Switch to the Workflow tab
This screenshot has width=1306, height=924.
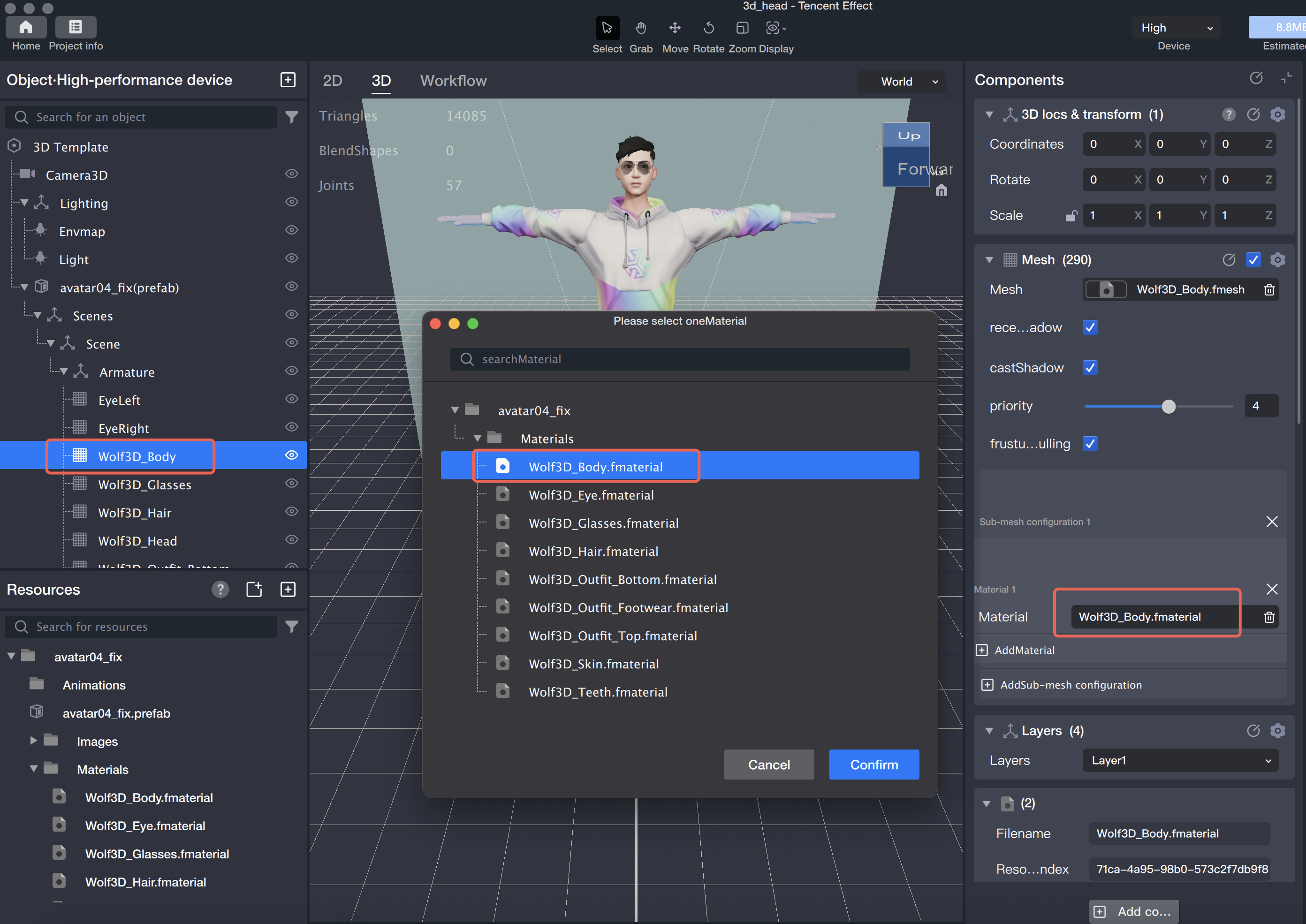pyautogui.click(x=453, y=81)
